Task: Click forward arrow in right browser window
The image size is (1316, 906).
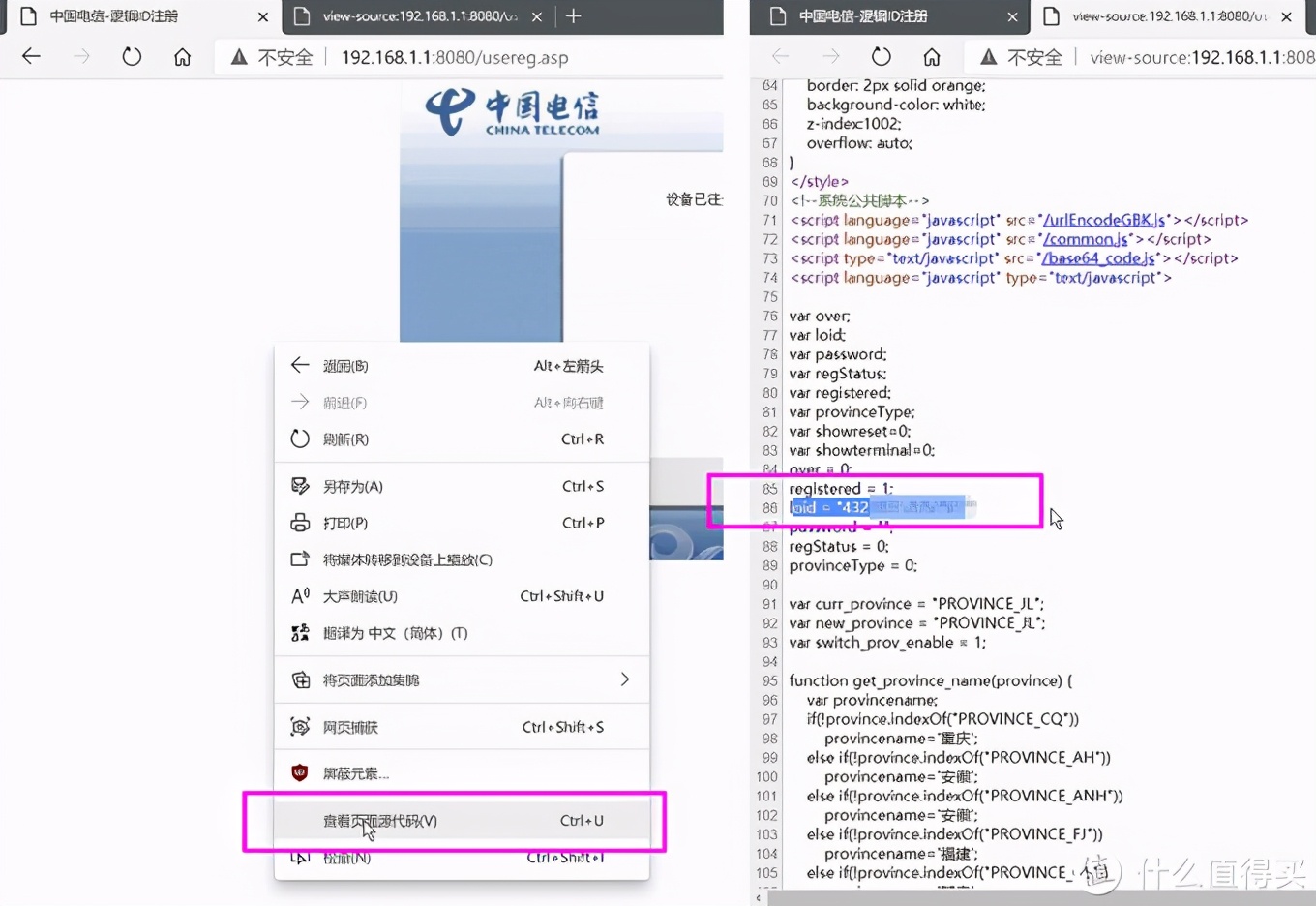Action: (x=830, y=57)
